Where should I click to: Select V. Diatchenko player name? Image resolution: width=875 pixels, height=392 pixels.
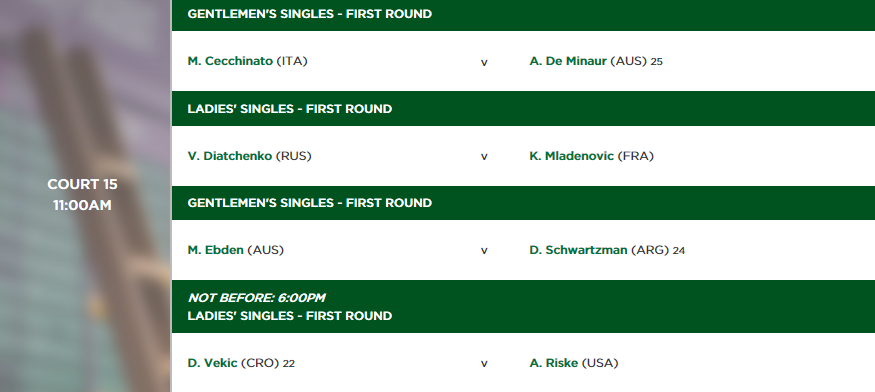(x=229, y=156)
